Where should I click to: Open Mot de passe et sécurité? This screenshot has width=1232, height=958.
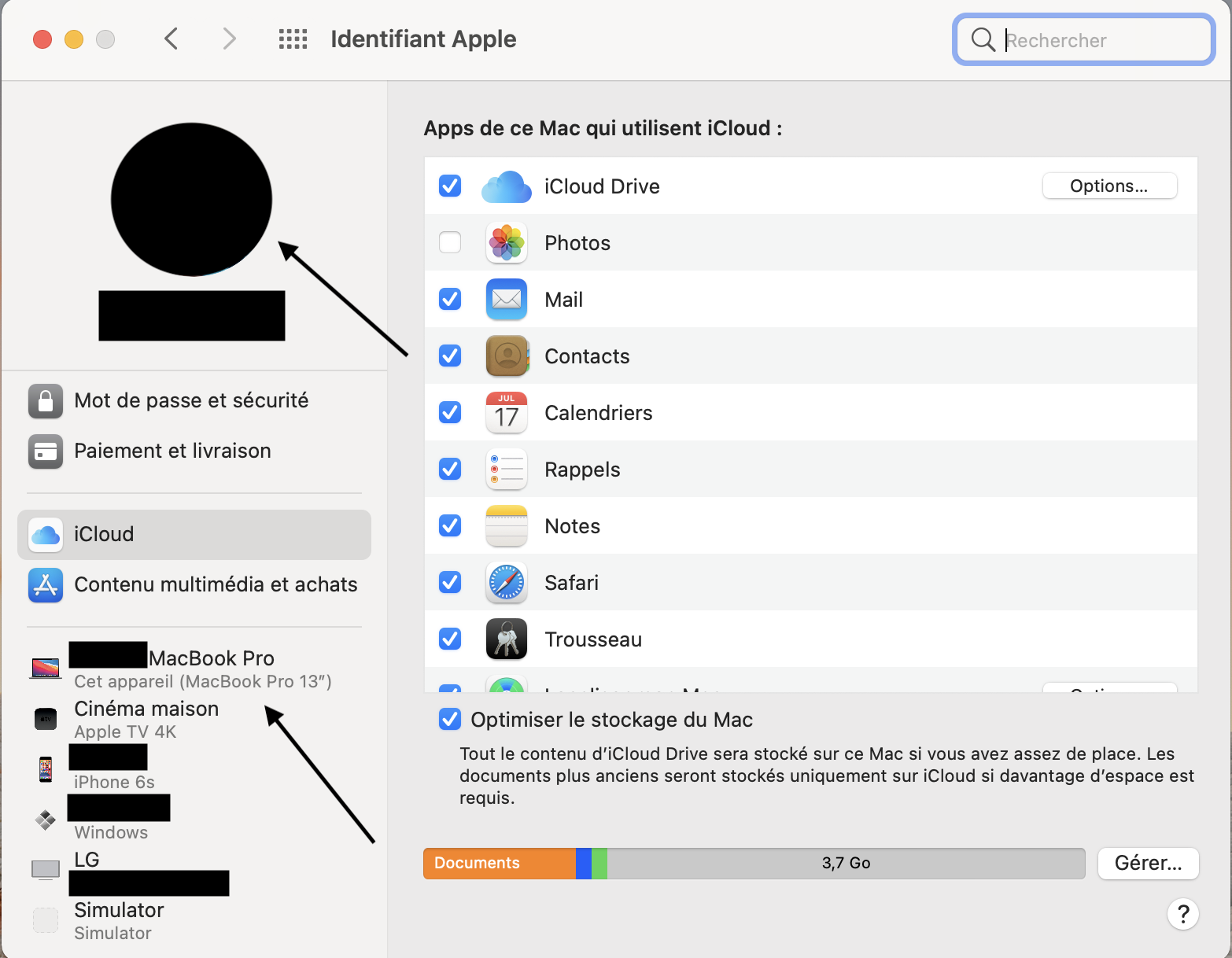(x=191, y=401)
